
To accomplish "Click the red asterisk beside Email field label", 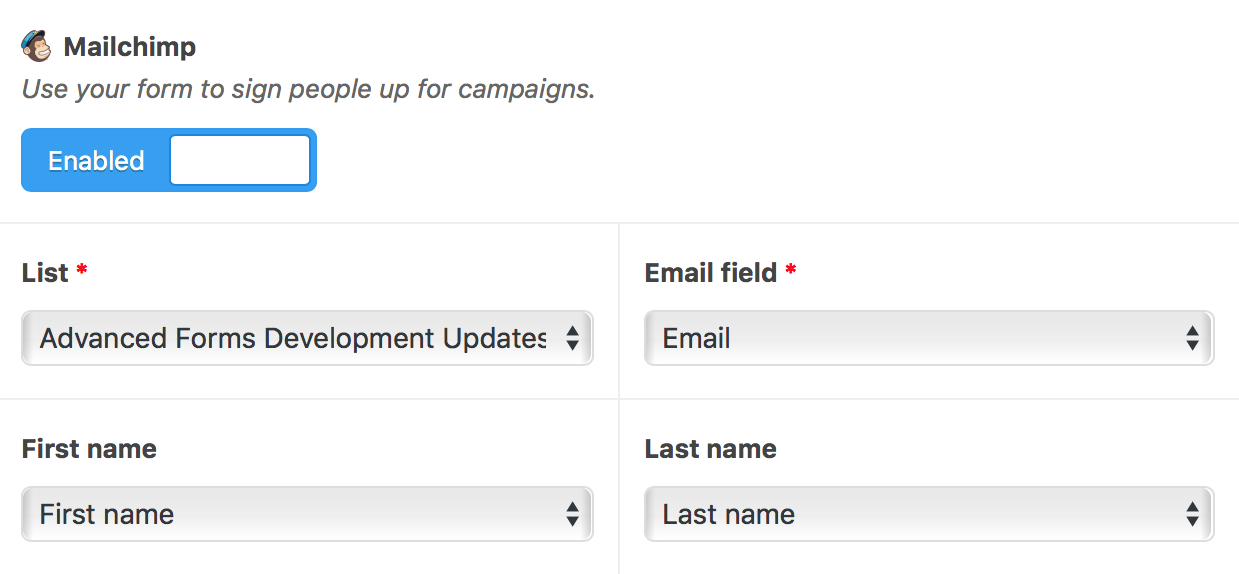I will [x=791, y=270].
